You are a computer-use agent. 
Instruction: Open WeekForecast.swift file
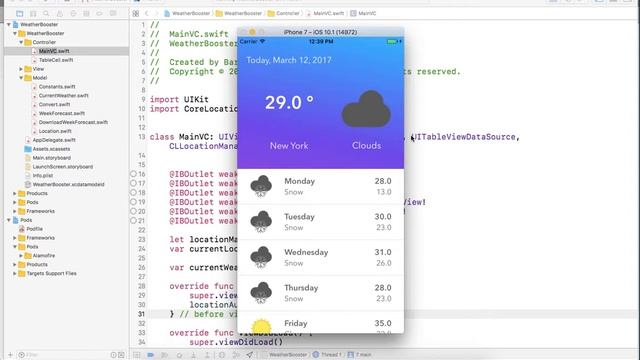[x=62, y=113]
